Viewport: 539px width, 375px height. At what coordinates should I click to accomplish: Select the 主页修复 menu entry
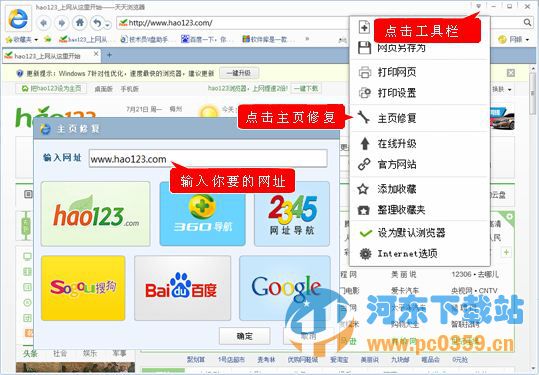[419, 118]
